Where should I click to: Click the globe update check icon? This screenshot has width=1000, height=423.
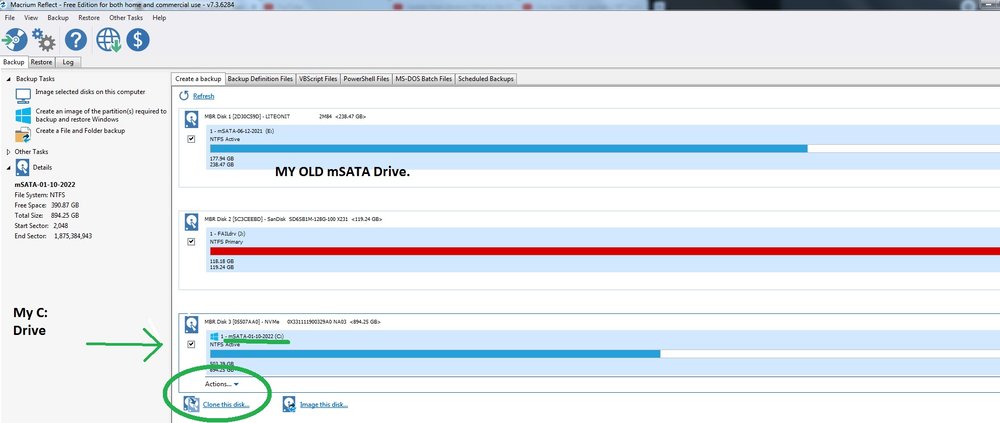[108, 40]
